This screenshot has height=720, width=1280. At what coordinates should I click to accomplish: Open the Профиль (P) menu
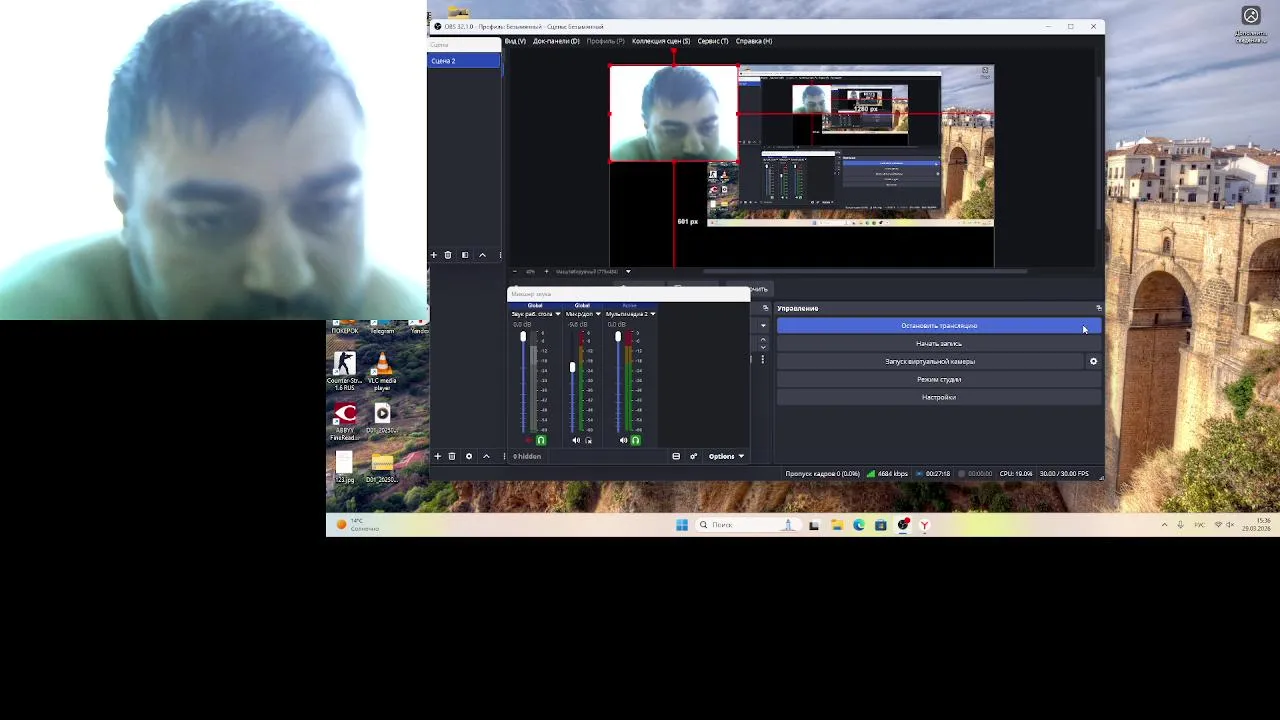pos(606,41)
